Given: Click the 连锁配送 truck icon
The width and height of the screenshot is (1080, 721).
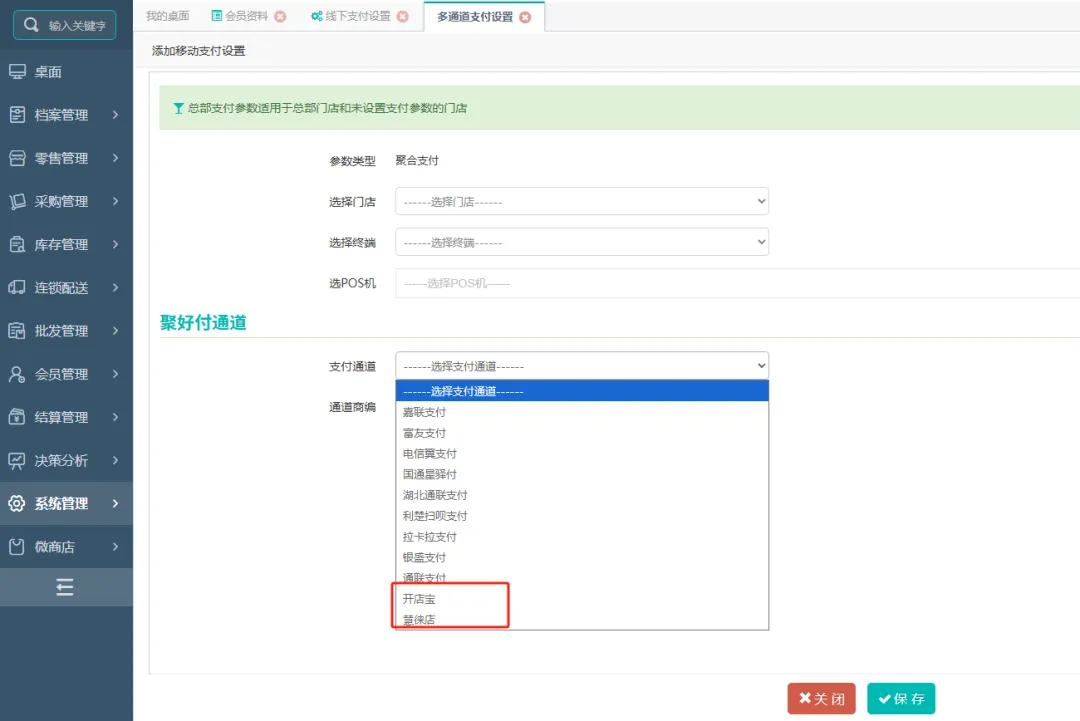Looking at the screenshot, I should pyautogui.click(x=17, y=288).
